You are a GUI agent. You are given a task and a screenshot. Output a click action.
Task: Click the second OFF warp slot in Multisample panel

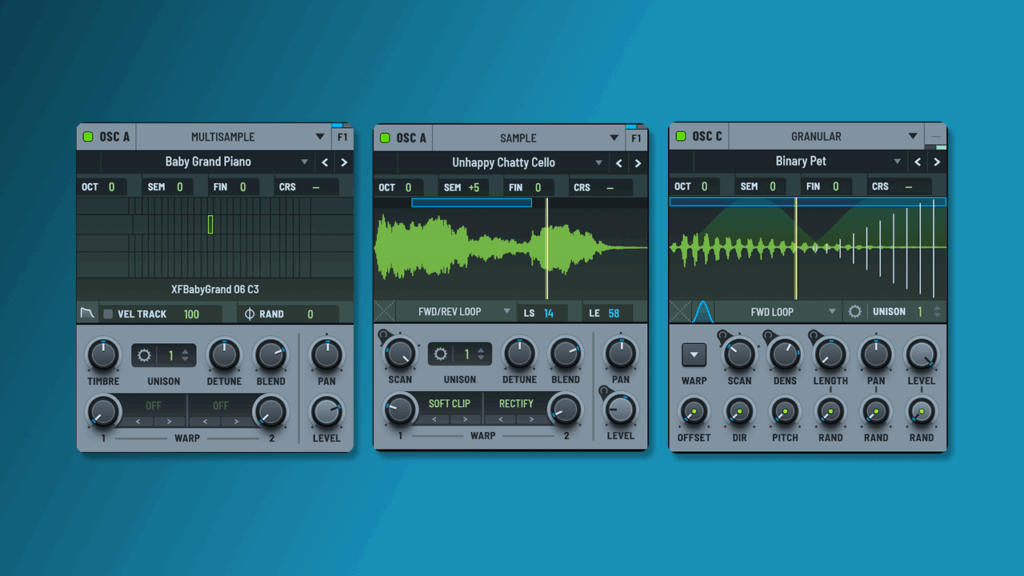[221, 406]
